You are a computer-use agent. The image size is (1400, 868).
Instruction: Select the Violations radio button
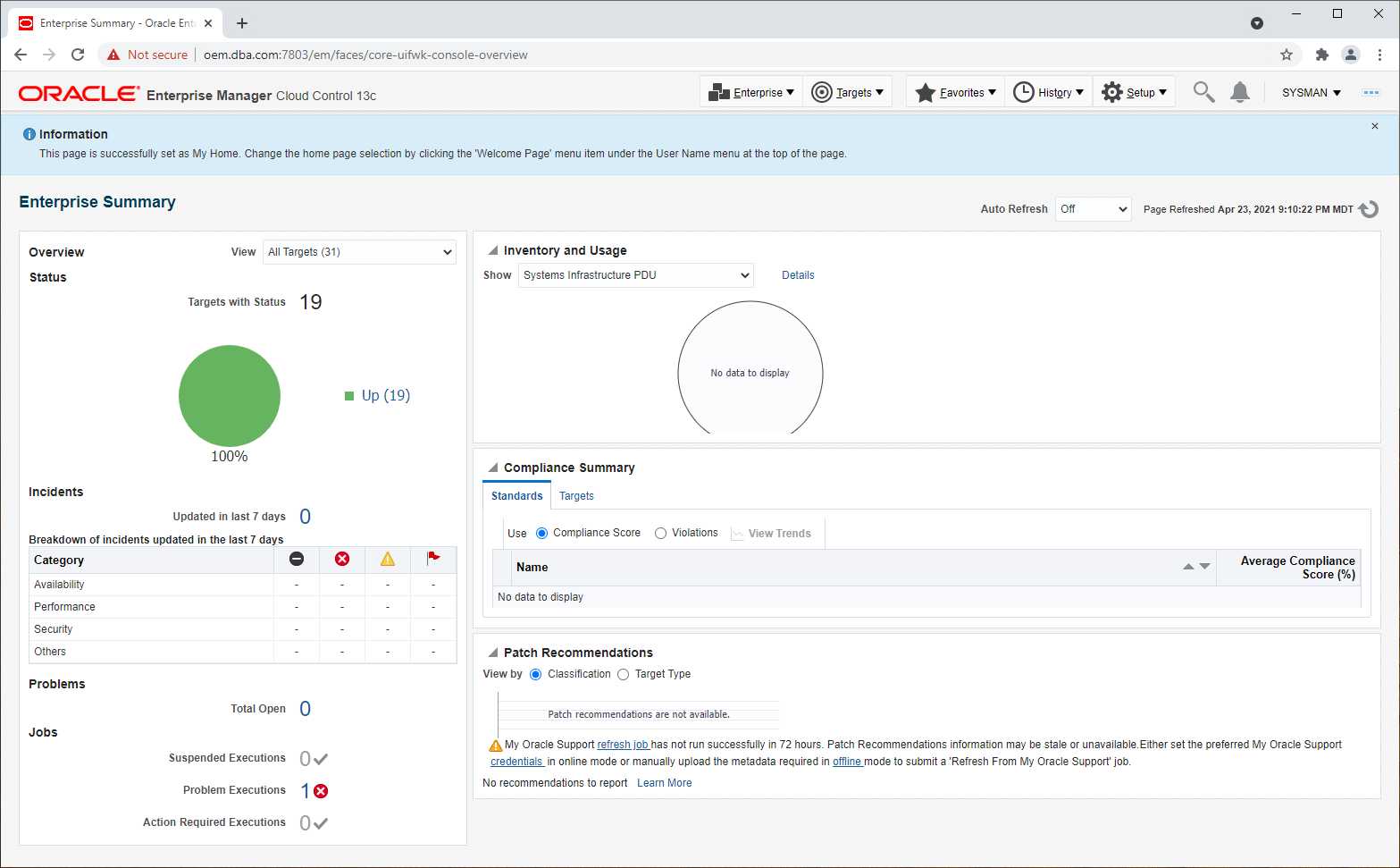coord(661,534)
